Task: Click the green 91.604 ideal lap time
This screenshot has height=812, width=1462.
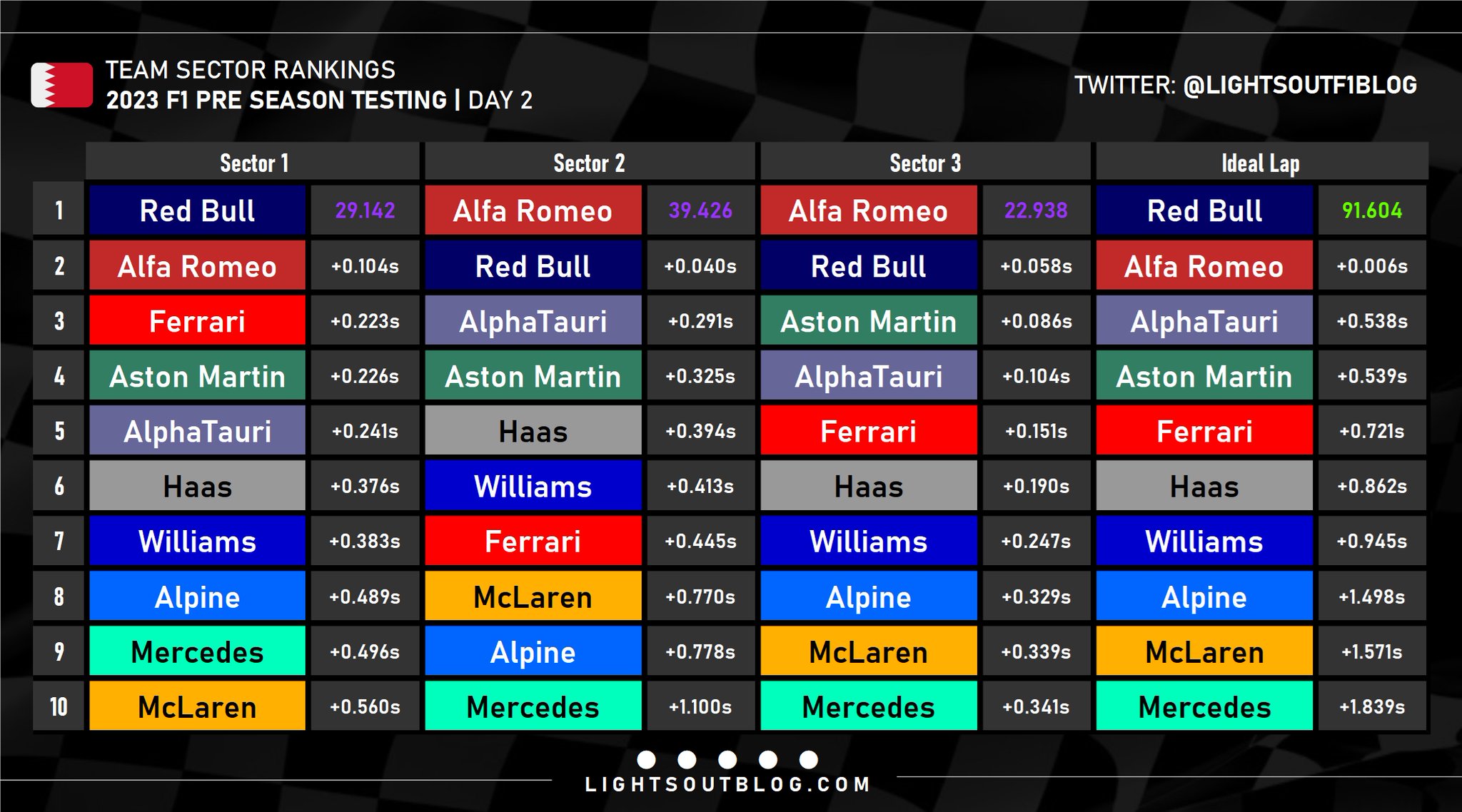Action: point(1371,210)
